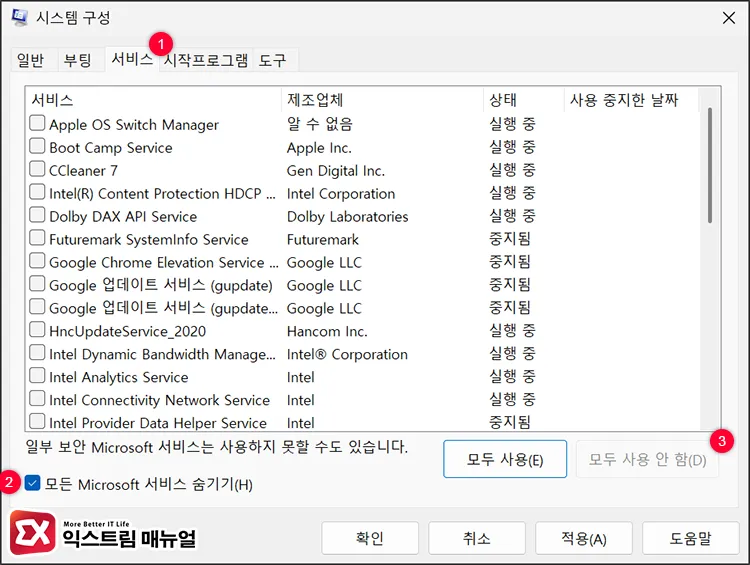Viewport: 750px width, 565px height.
Task: Switch to the 일반 tab
Action: point(30,60)
